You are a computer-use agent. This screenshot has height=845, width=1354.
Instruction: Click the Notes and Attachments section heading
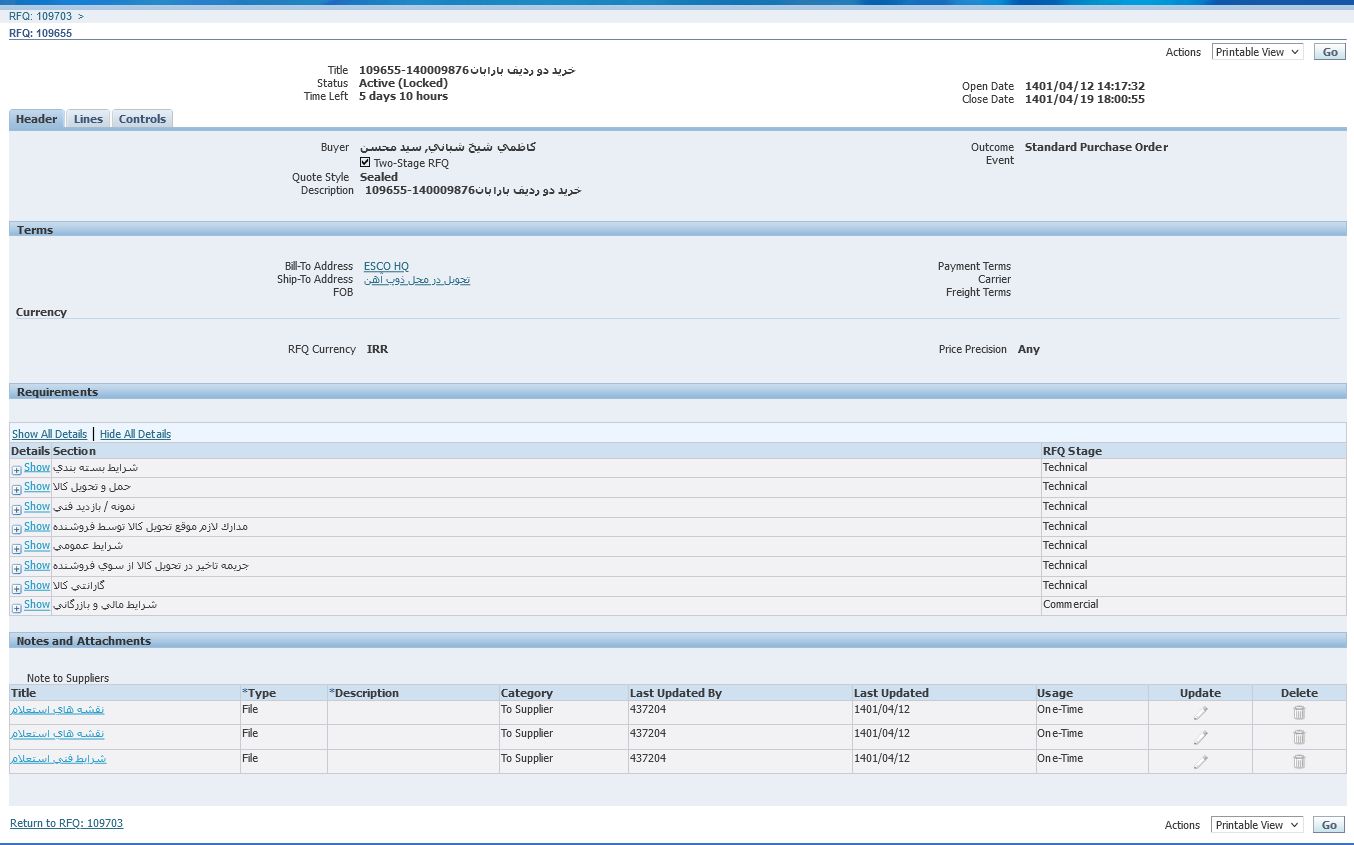[x=84, y=641]
